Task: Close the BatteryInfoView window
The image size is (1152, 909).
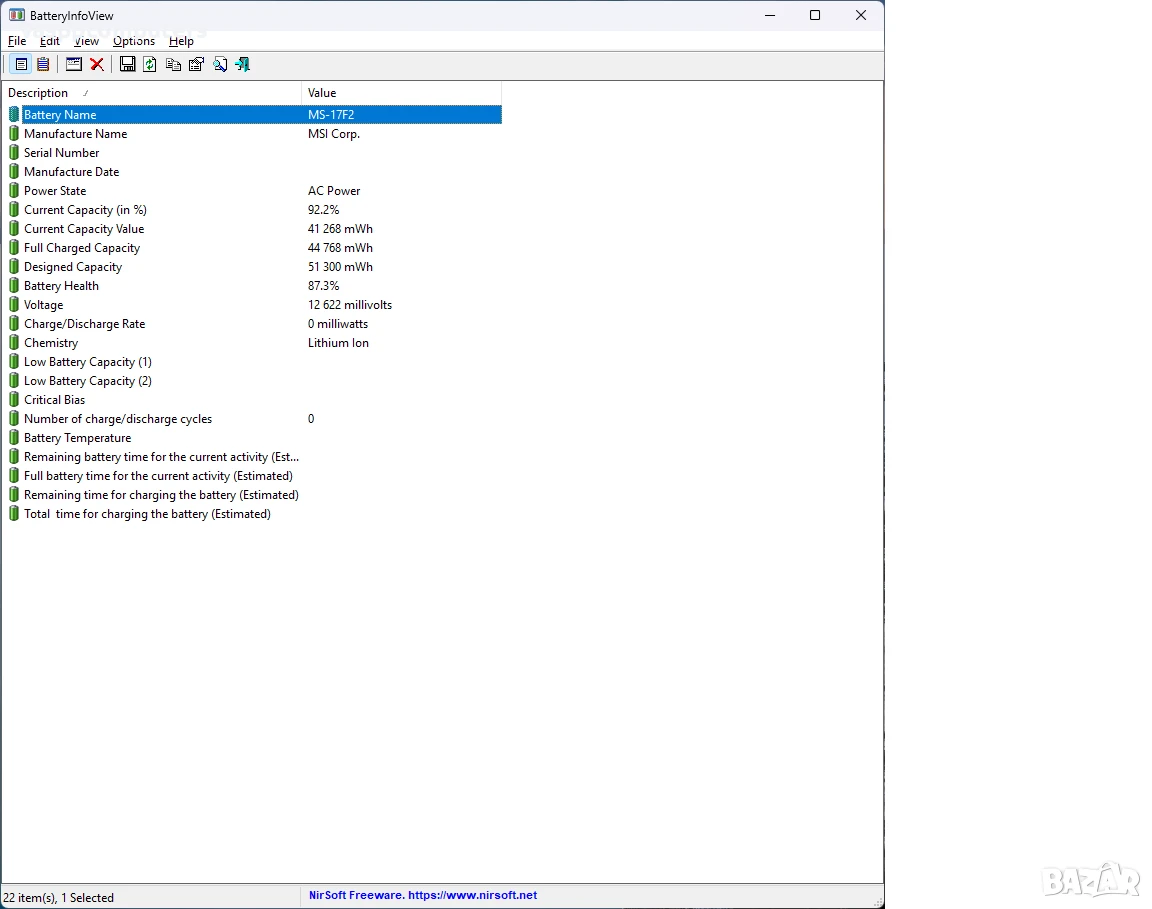Action: (861, 15)
